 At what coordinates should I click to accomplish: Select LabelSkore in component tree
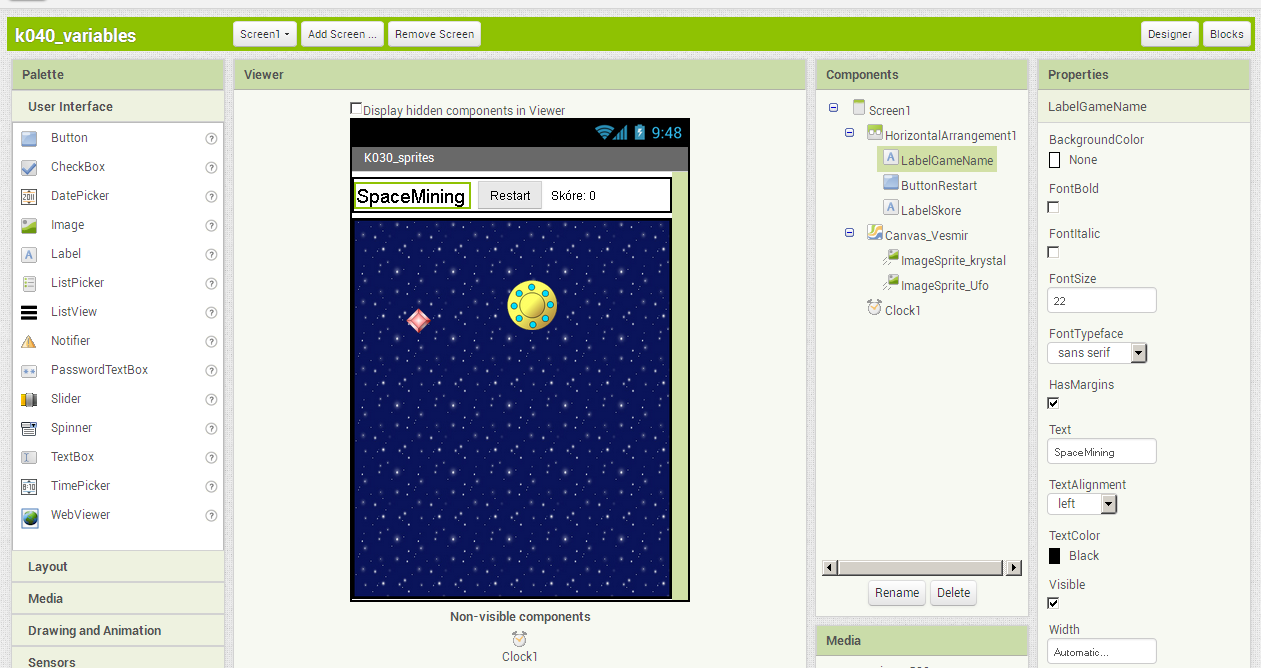pos(931,210)
